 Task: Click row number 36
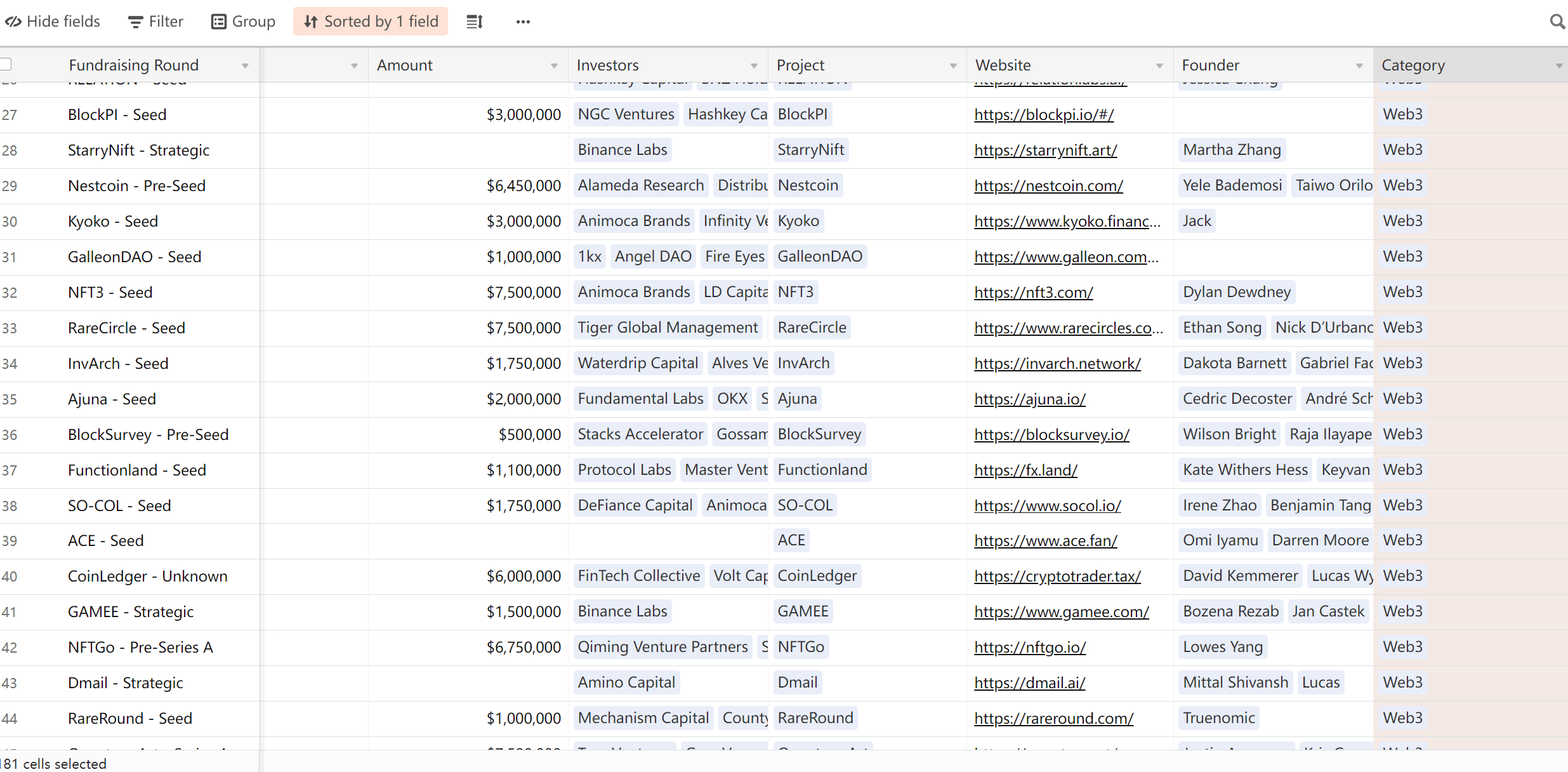pos(10,435)
